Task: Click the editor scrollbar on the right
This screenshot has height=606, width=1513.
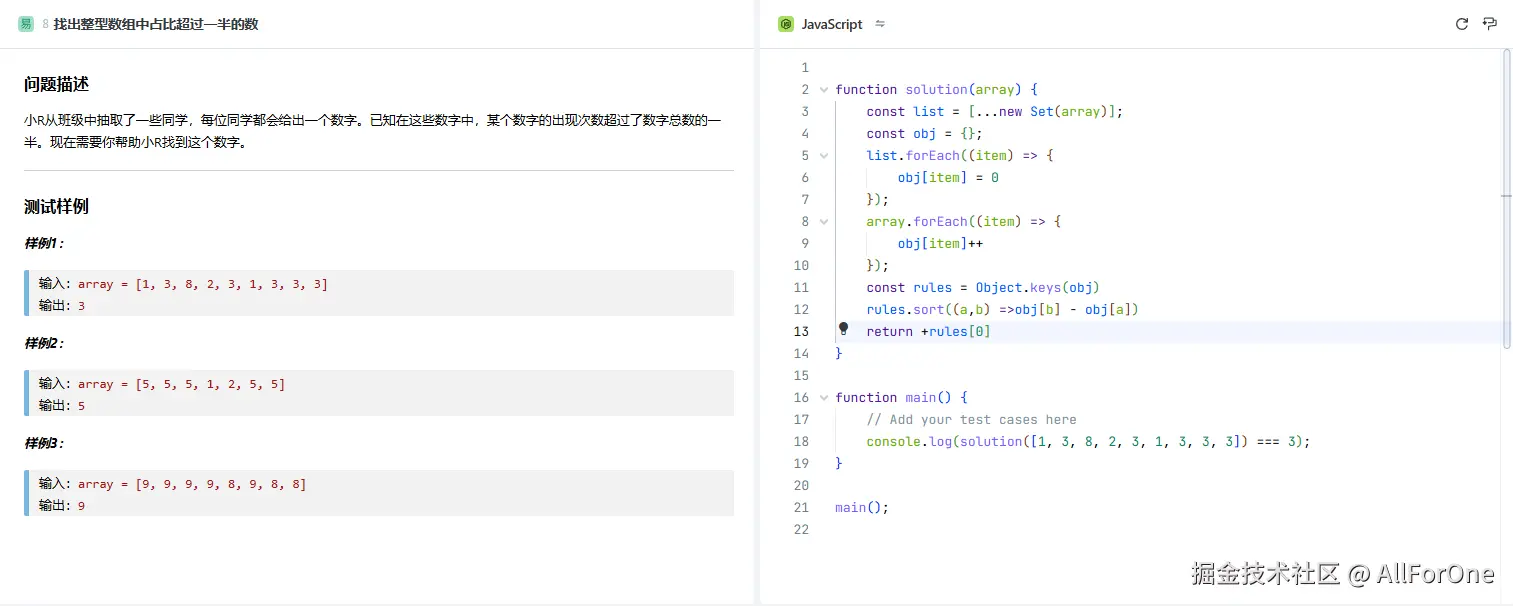Action: point(1504,200)
